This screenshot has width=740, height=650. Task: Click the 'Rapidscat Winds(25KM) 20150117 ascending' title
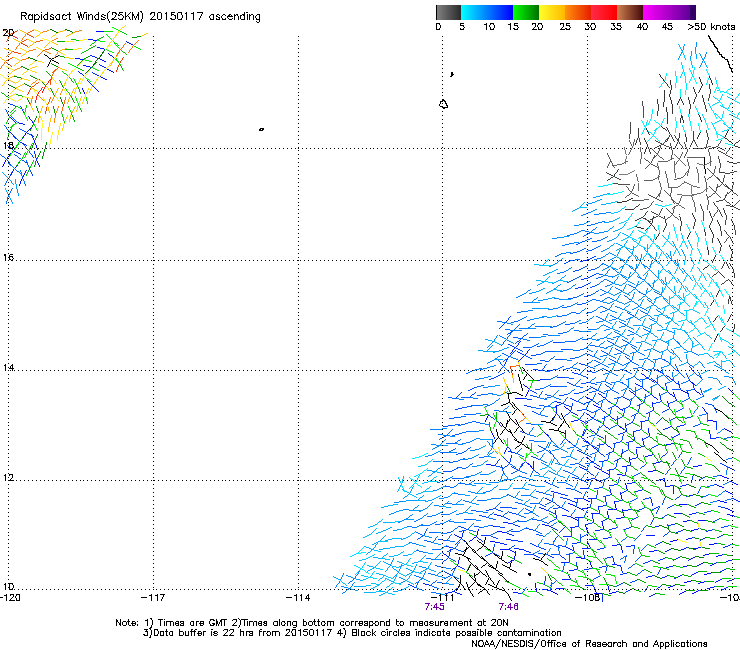coord(140,16)
